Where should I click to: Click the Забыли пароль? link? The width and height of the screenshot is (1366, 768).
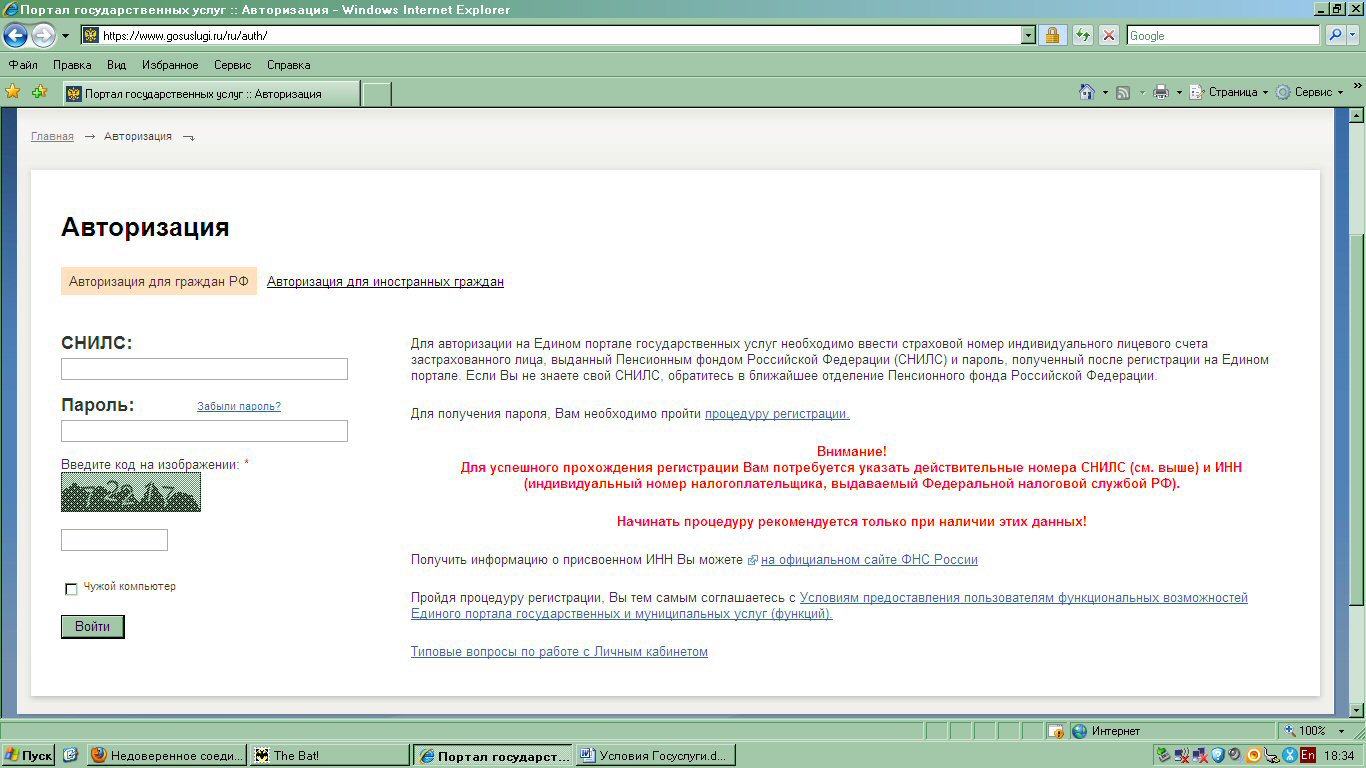[x=239, y=406]
